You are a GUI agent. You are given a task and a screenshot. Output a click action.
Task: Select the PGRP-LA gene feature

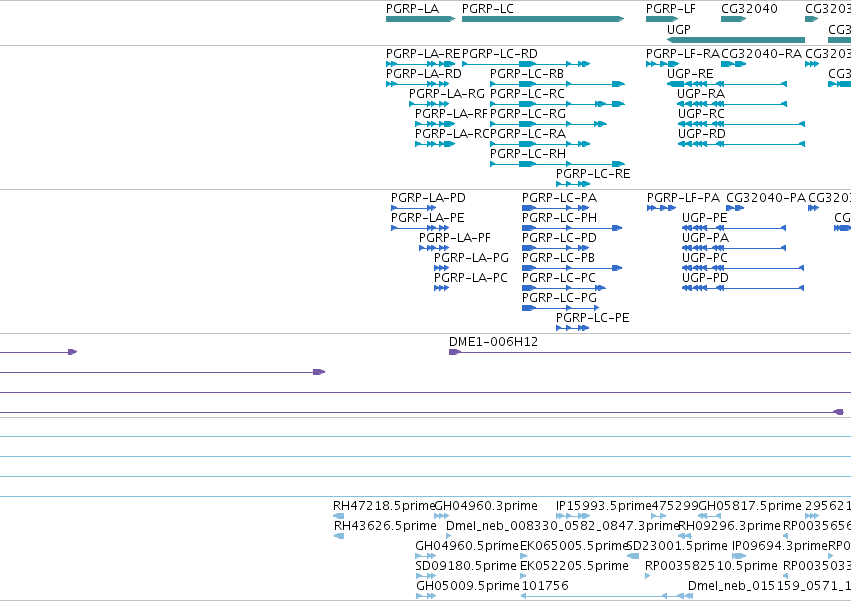[x=421, y=19]
